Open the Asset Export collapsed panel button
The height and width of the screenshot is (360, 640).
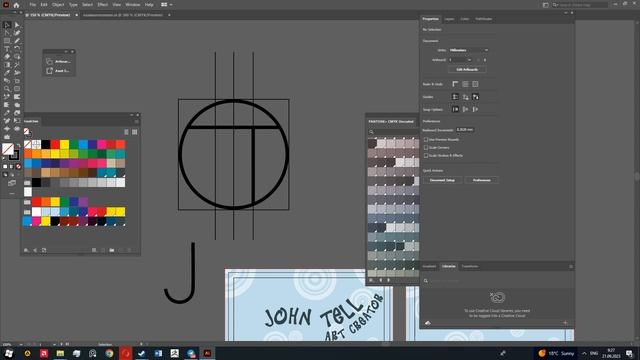point(59,71)
